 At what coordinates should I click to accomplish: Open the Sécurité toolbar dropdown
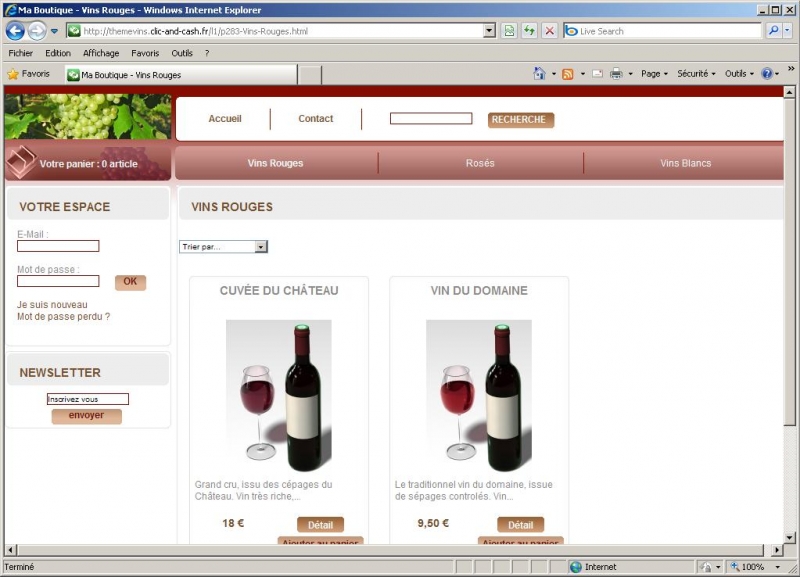pyautogui.click(x=696, y=74)
